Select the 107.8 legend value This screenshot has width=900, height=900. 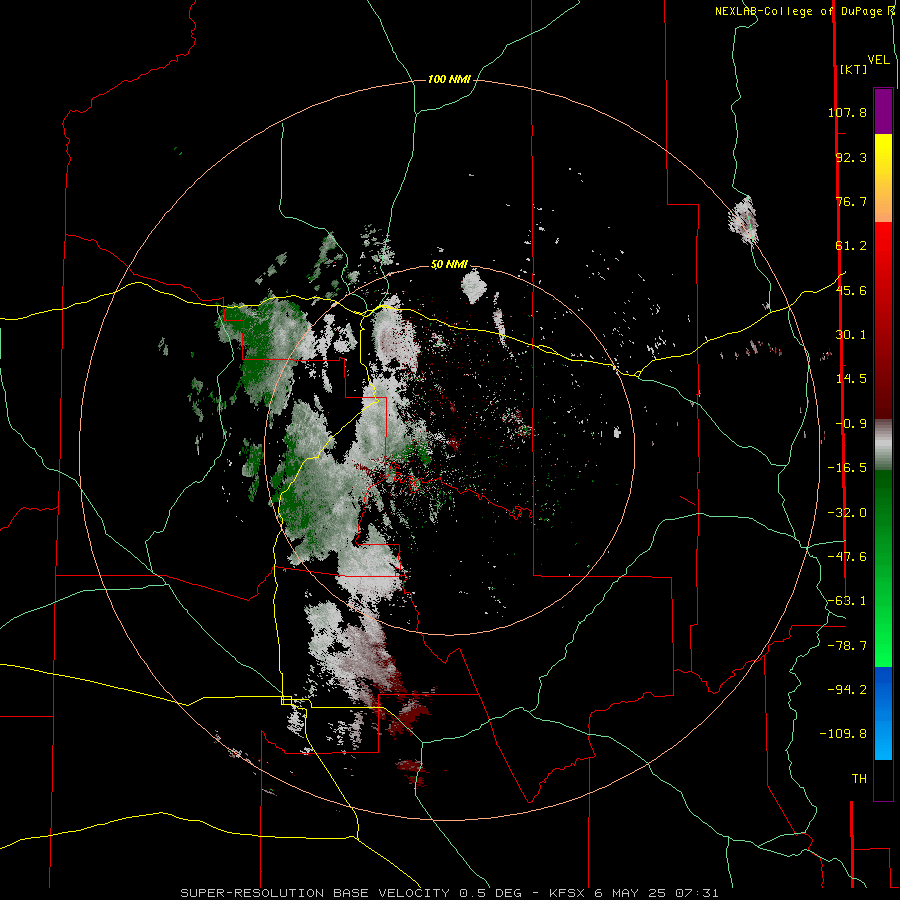coord(847,112)
